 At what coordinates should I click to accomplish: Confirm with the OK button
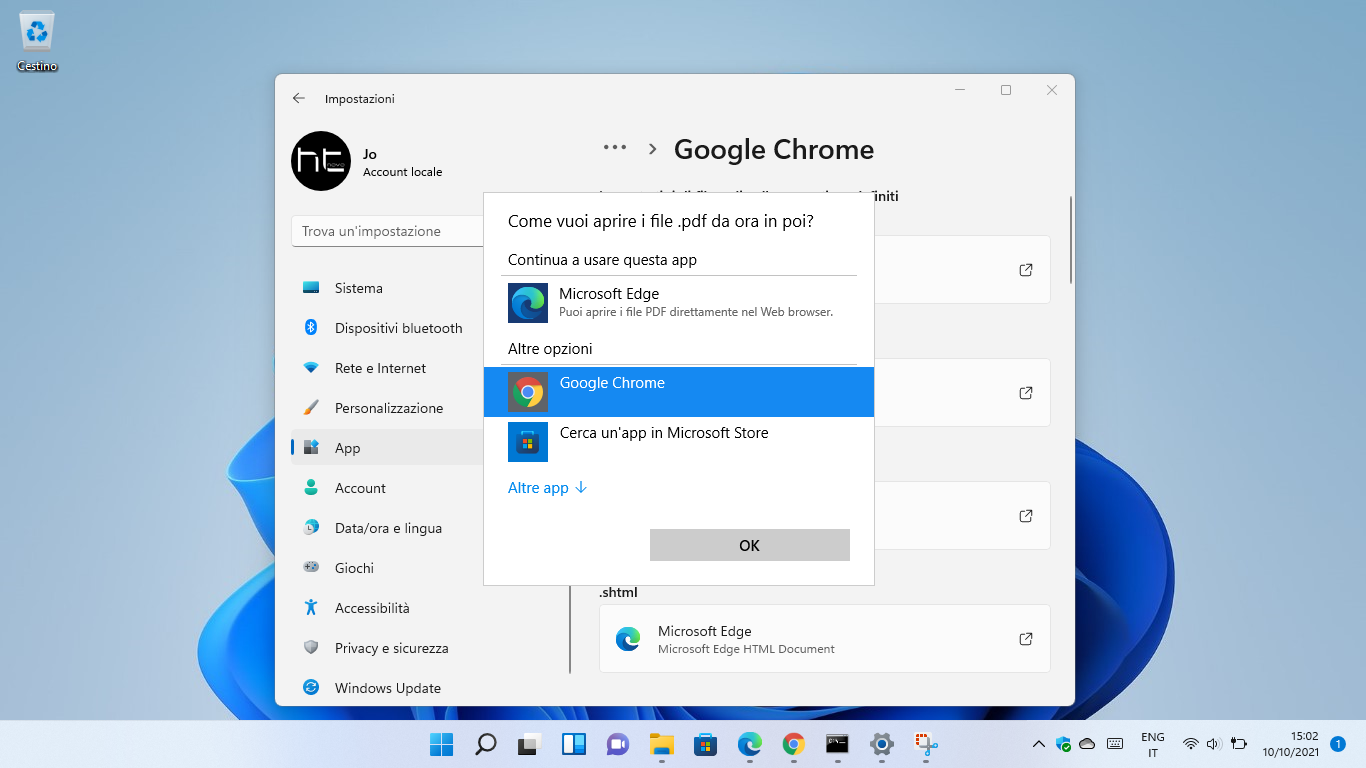749,545
